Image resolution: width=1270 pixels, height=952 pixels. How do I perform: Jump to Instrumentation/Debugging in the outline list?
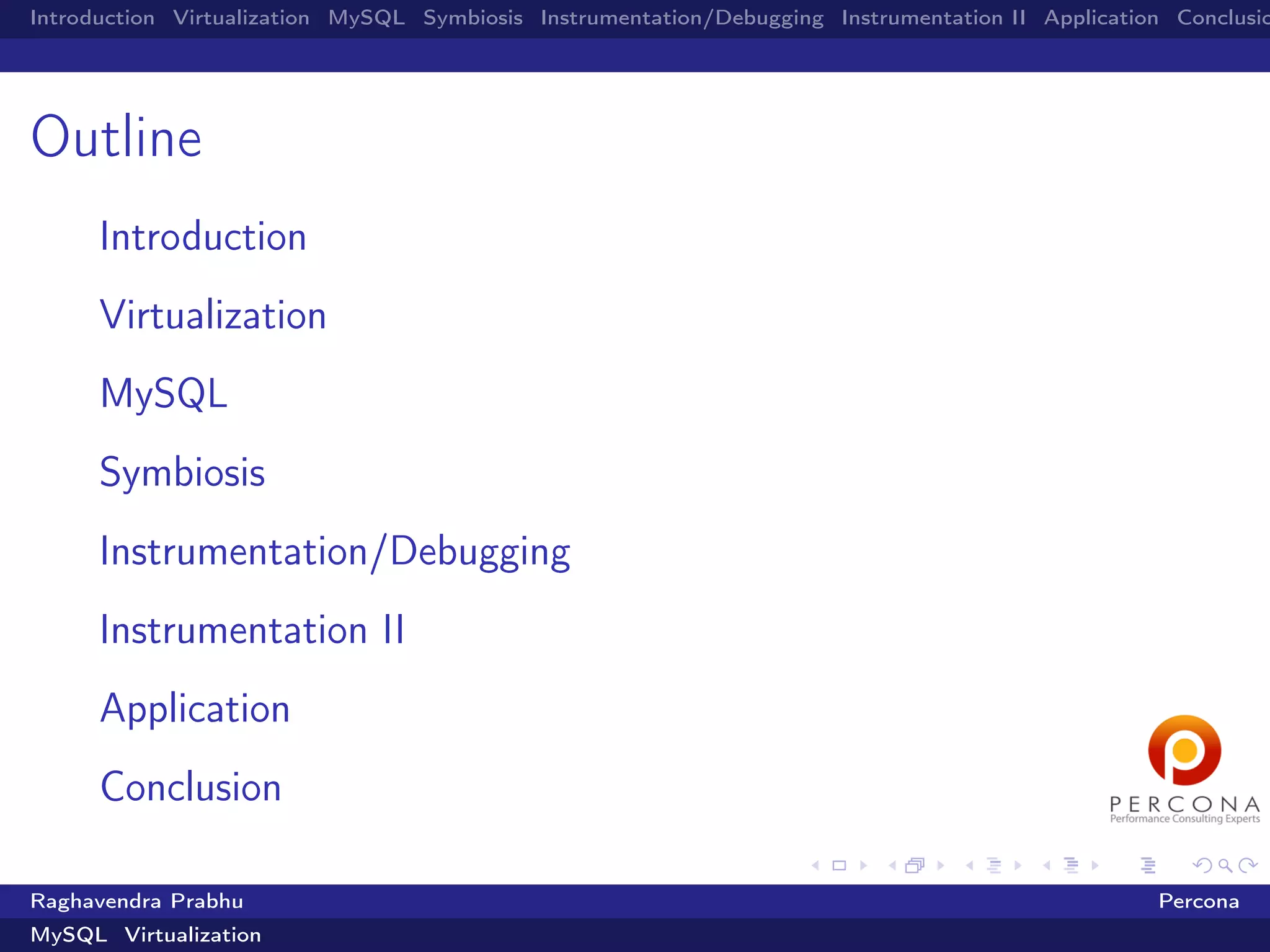(x=335, y=553)
